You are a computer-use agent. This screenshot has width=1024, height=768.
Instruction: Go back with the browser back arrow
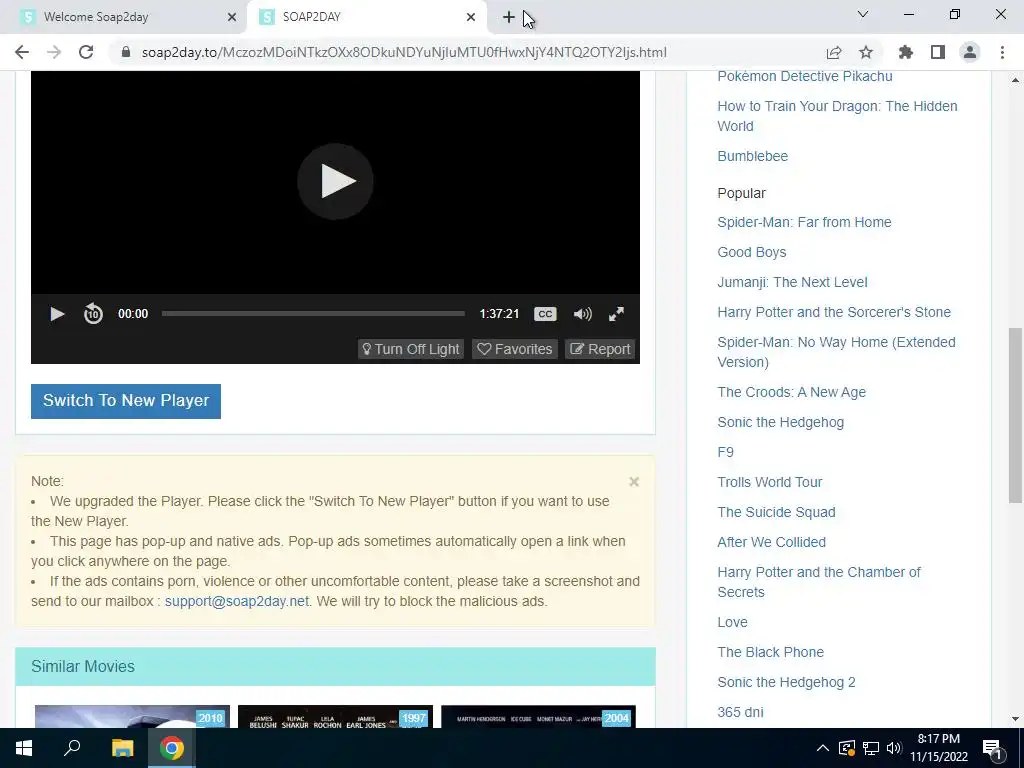[x=22, y=52]
